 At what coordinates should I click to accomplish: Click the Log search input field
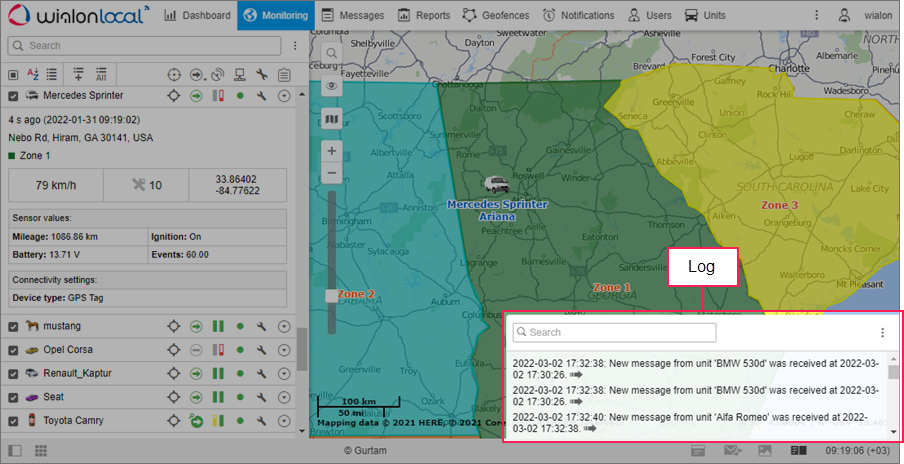click(x=615, y=333)
